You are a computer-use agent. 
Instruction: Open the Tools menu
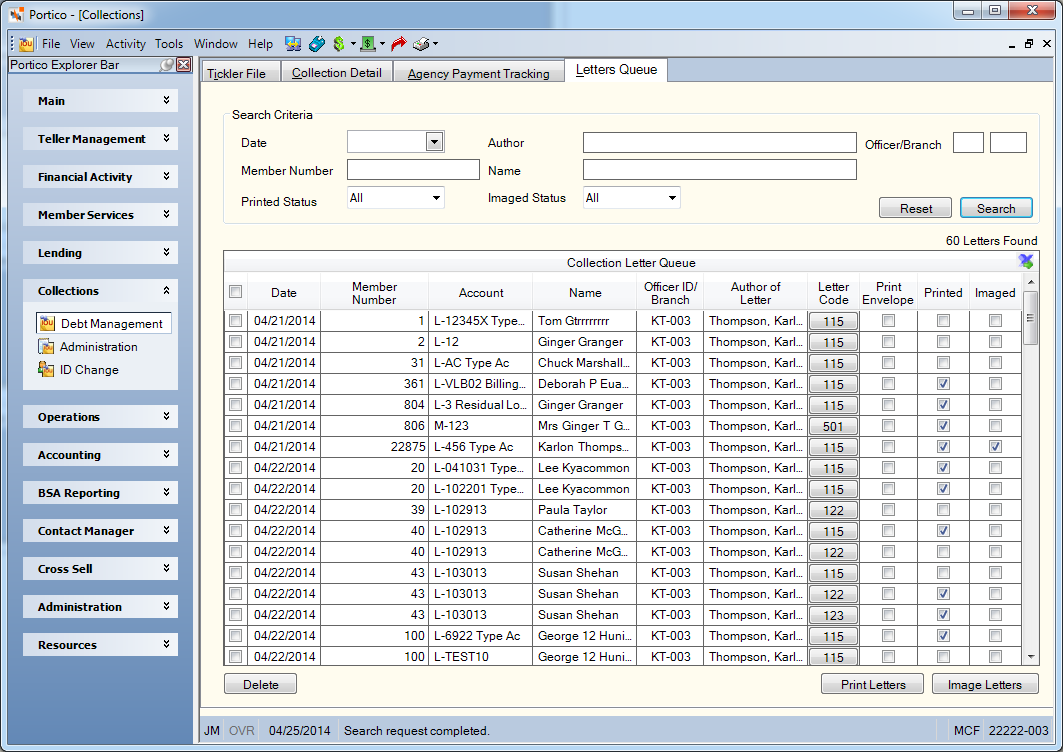click(x=169, y=44)
